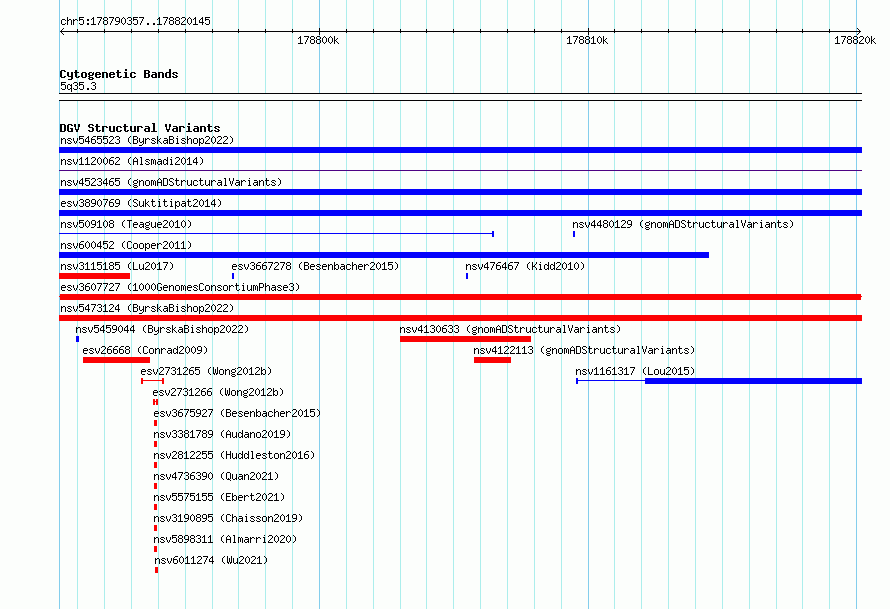Click the nsv4523465 gnomAD variant label
The width and height of the screenshot is (890, 609).
171,182
